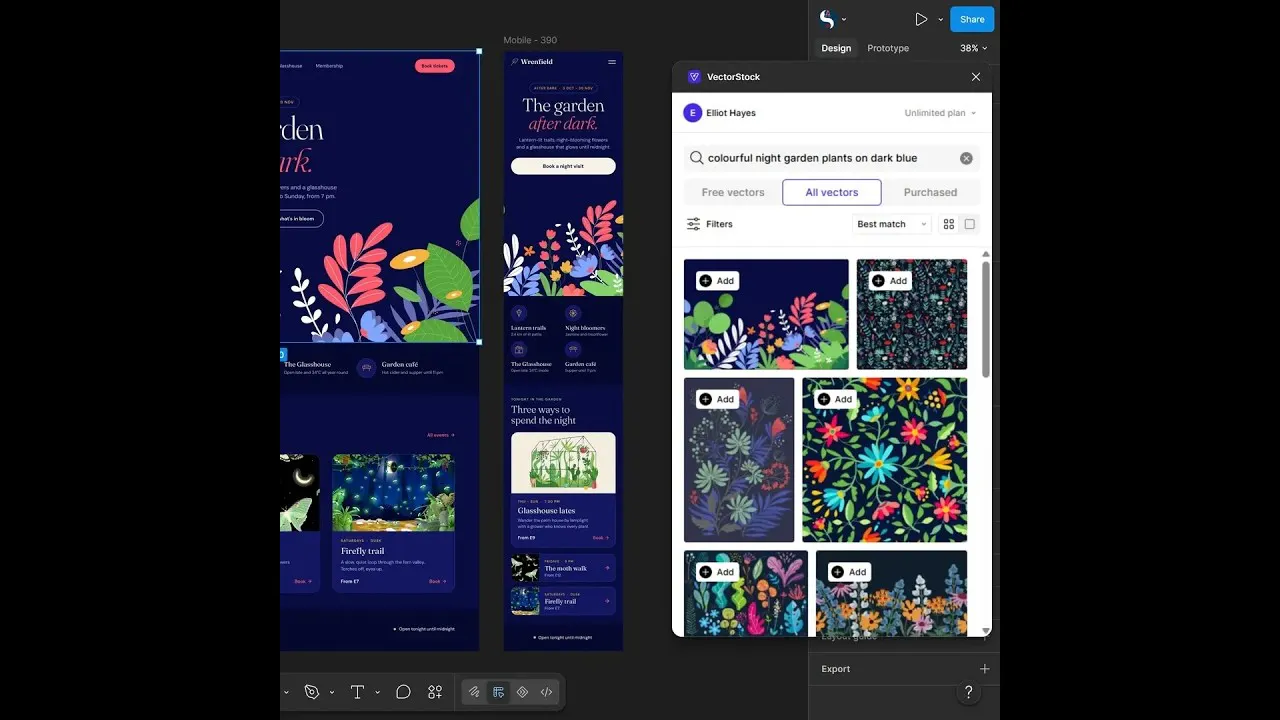Expand the Pen tool options chevron
Viewport: 1280px width, 720px height.
click(x=331, y=692)
